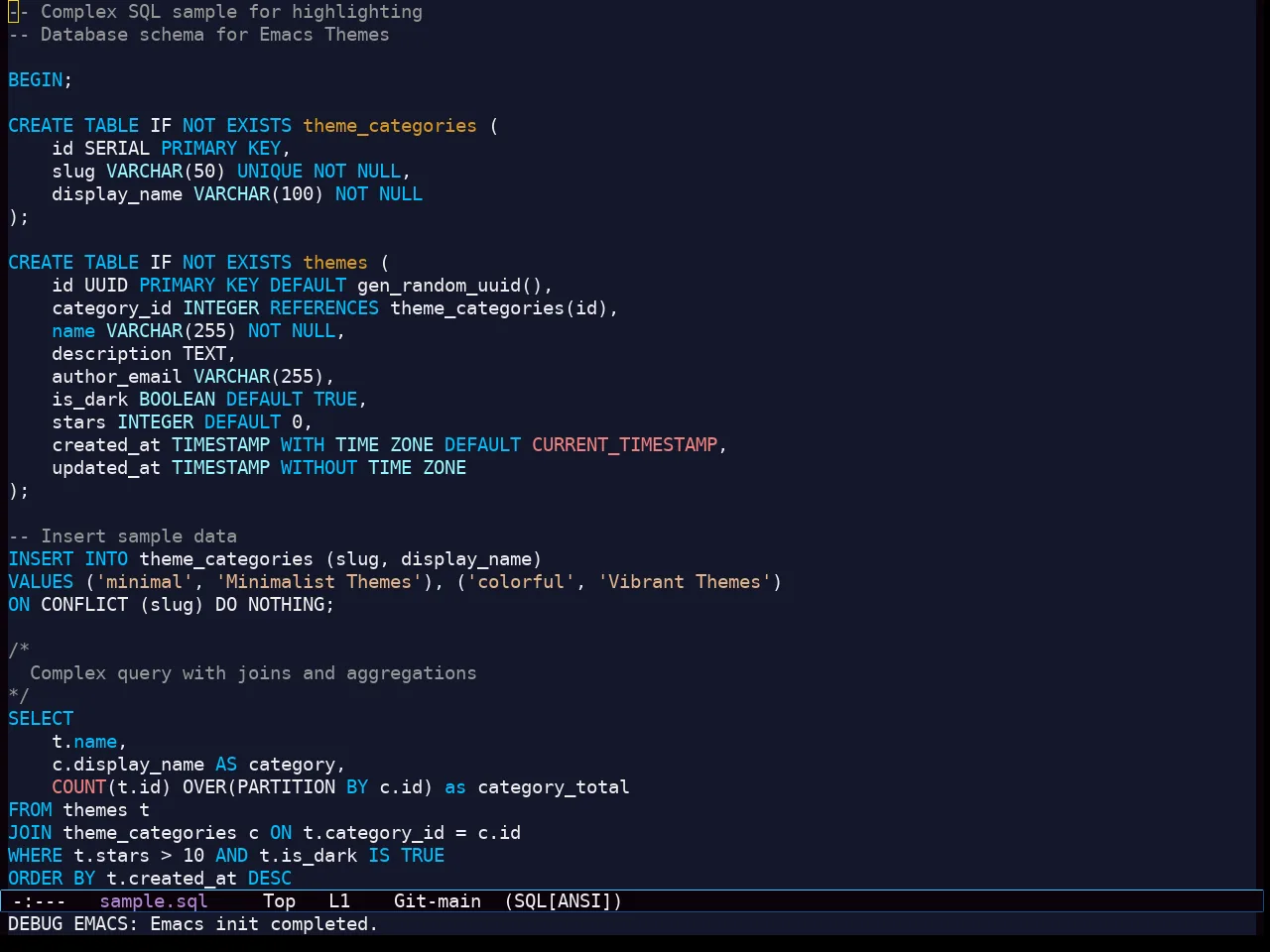Image resolution: width=1270 pixels, height=952 pixels.
Task: Click the 'themes' table name in second CREATE TABLE
Action: [x=335, y=263]
